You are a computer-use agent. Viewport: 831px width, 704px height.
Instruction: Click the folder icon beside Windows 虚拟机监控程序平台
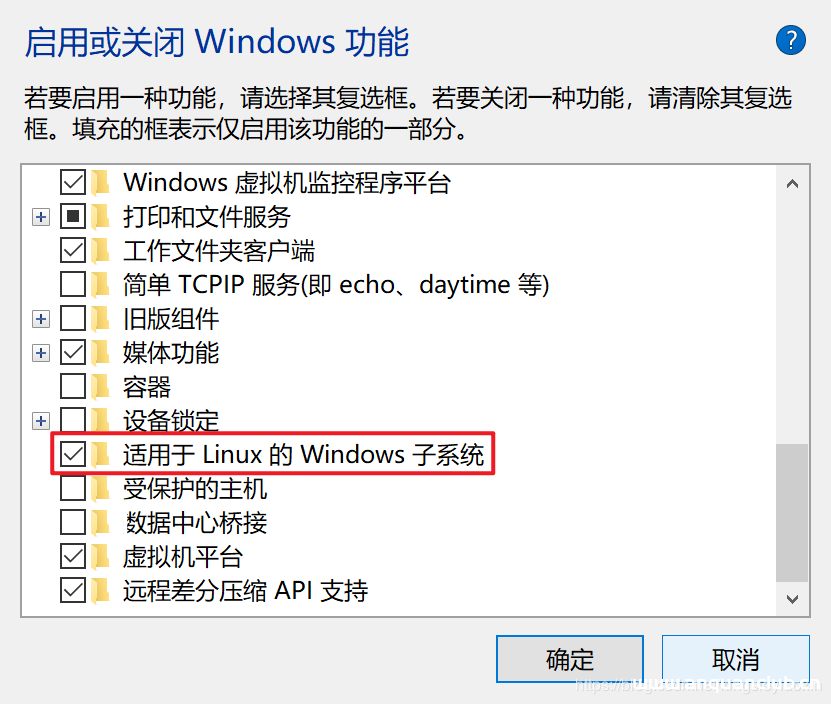(100, 182)
